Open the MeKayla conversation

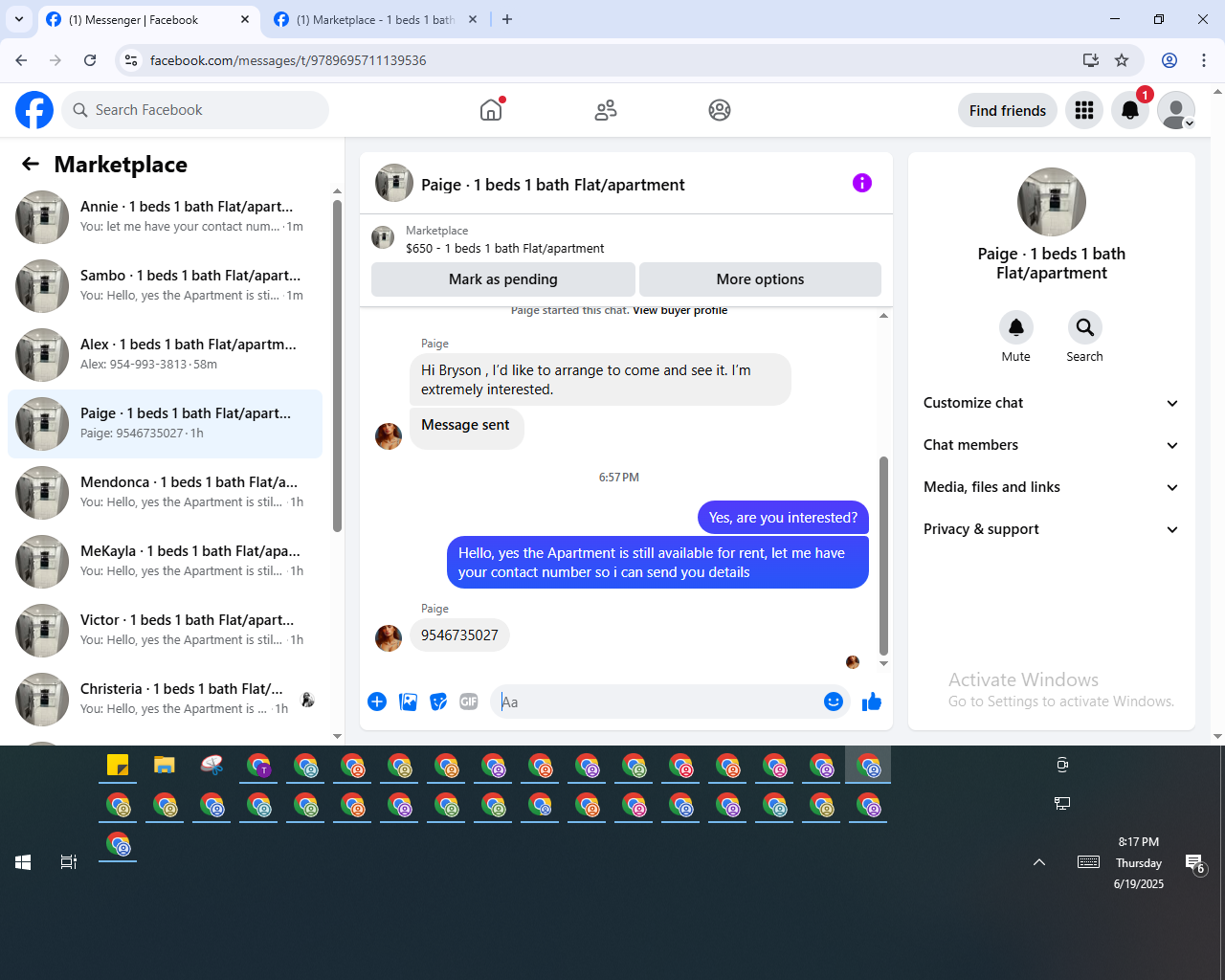(165, 561)
